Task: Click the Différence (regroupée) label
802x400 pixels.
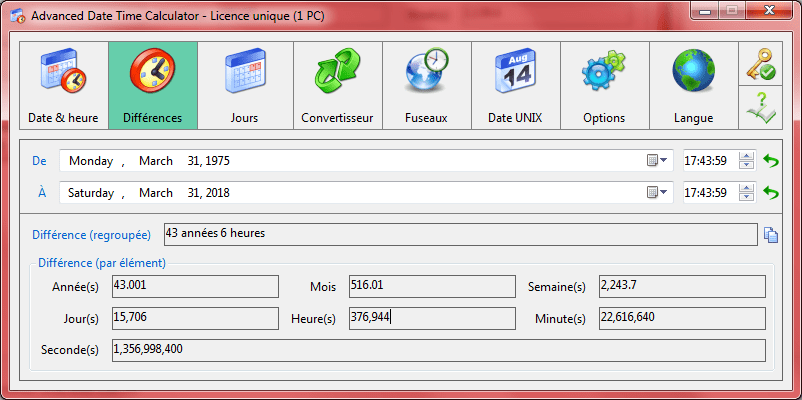Action: click(92, 235)
